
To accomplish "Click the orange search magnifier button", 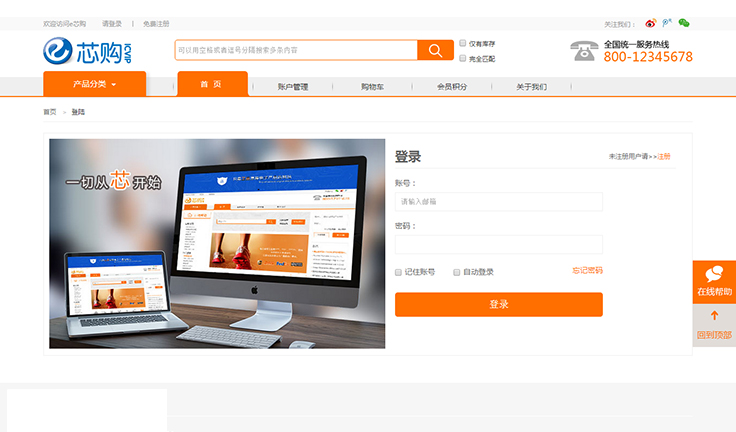I will tap(435, 50).
